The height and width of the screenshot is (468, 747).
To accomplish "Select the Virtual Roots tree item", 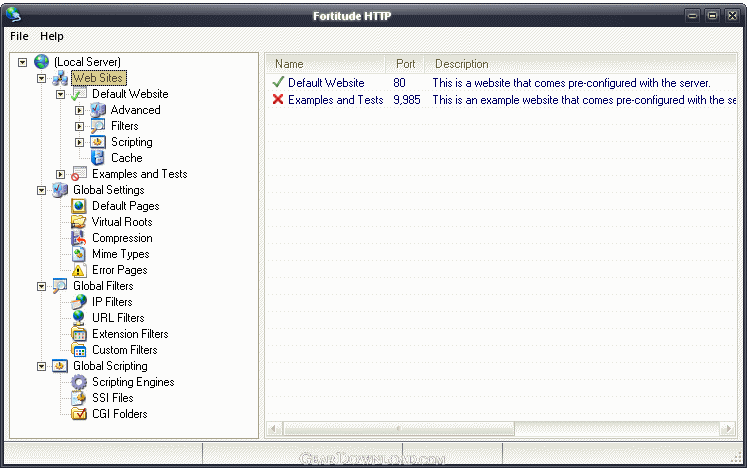I will click(122, 222).
